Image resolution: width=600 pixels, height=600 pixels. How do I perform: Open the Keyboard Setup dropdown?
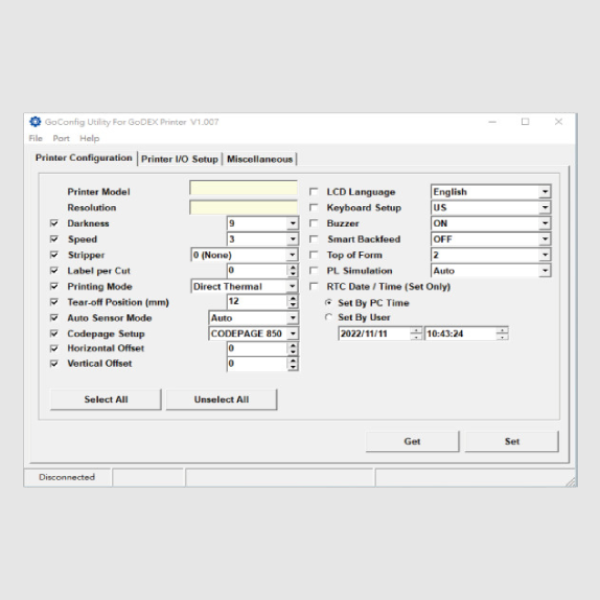click(544, 208)
